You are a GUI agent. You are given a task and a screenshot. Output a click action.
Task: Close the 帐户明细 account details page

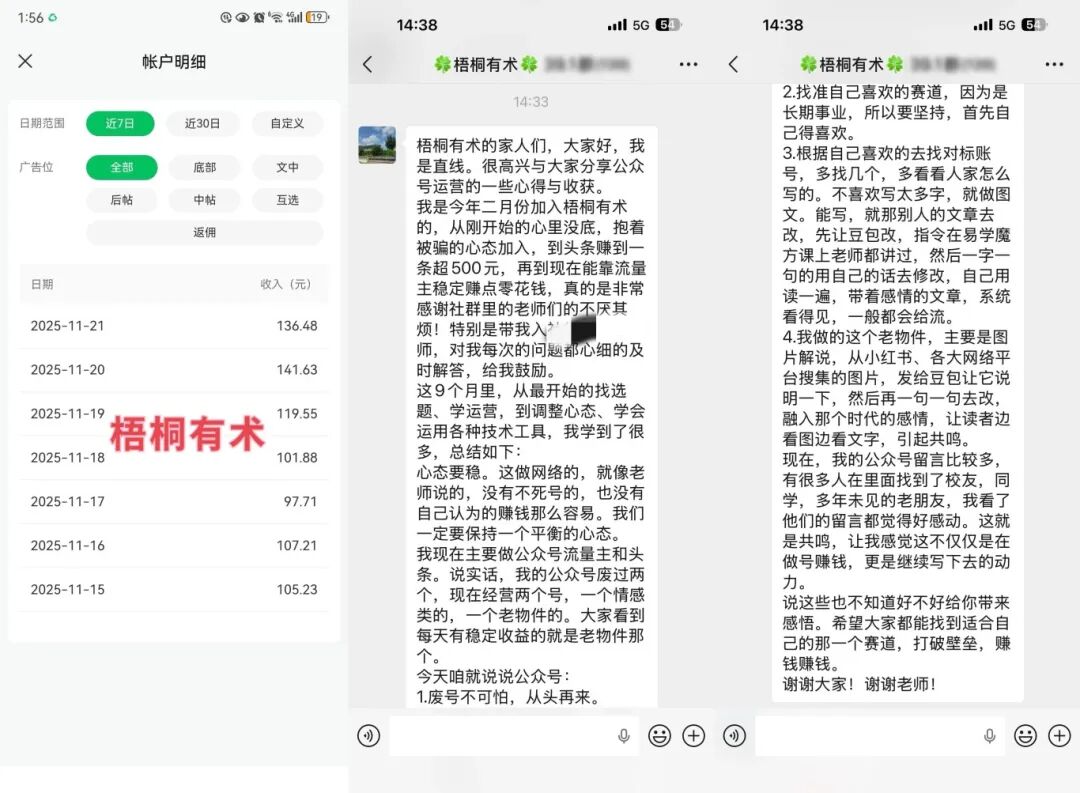coord(25,61)
